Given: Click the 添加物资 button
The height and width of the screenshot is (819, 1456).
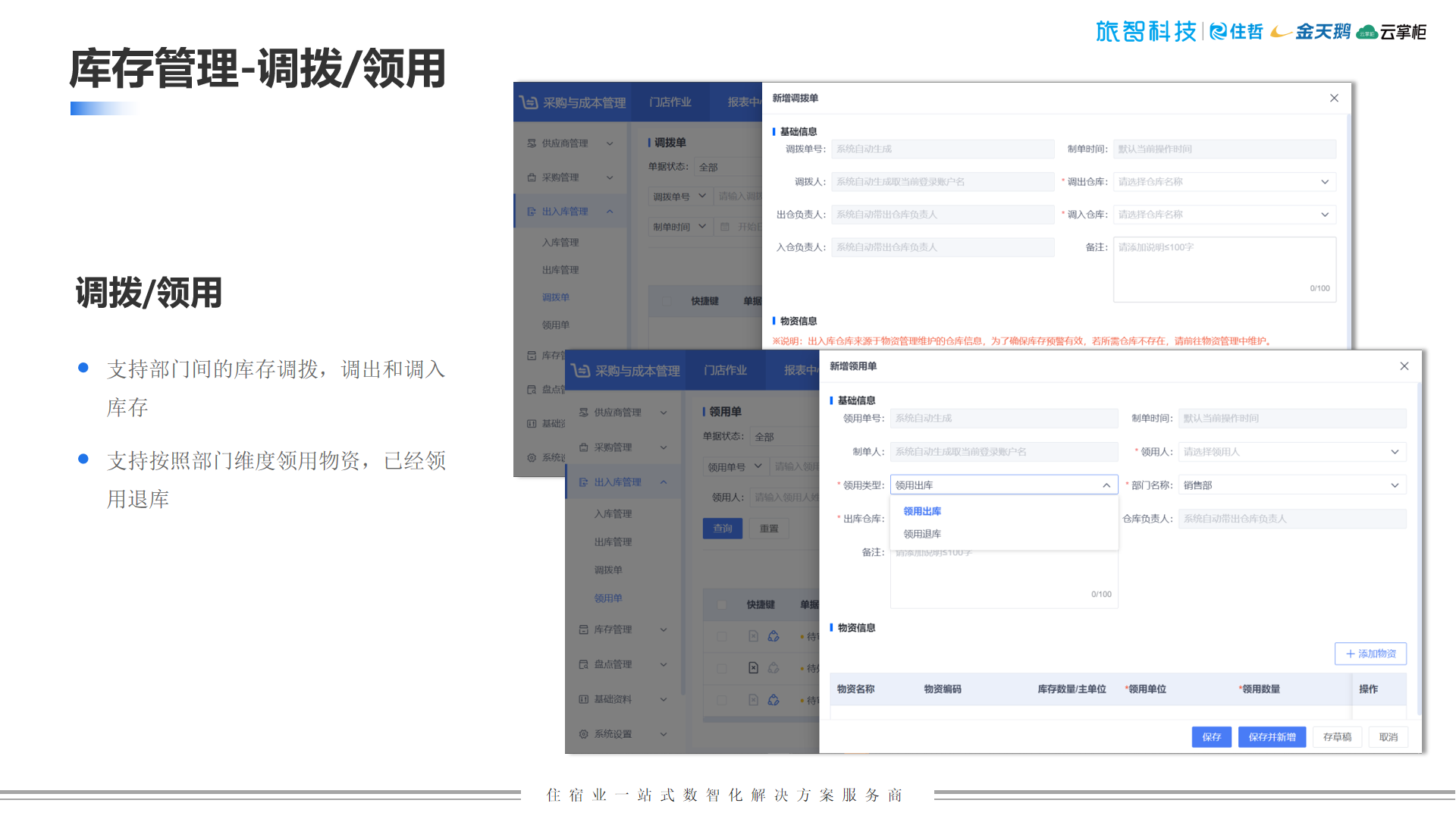Looking at the screenshot, I should pyautogui.click(x=1370, y=654).
